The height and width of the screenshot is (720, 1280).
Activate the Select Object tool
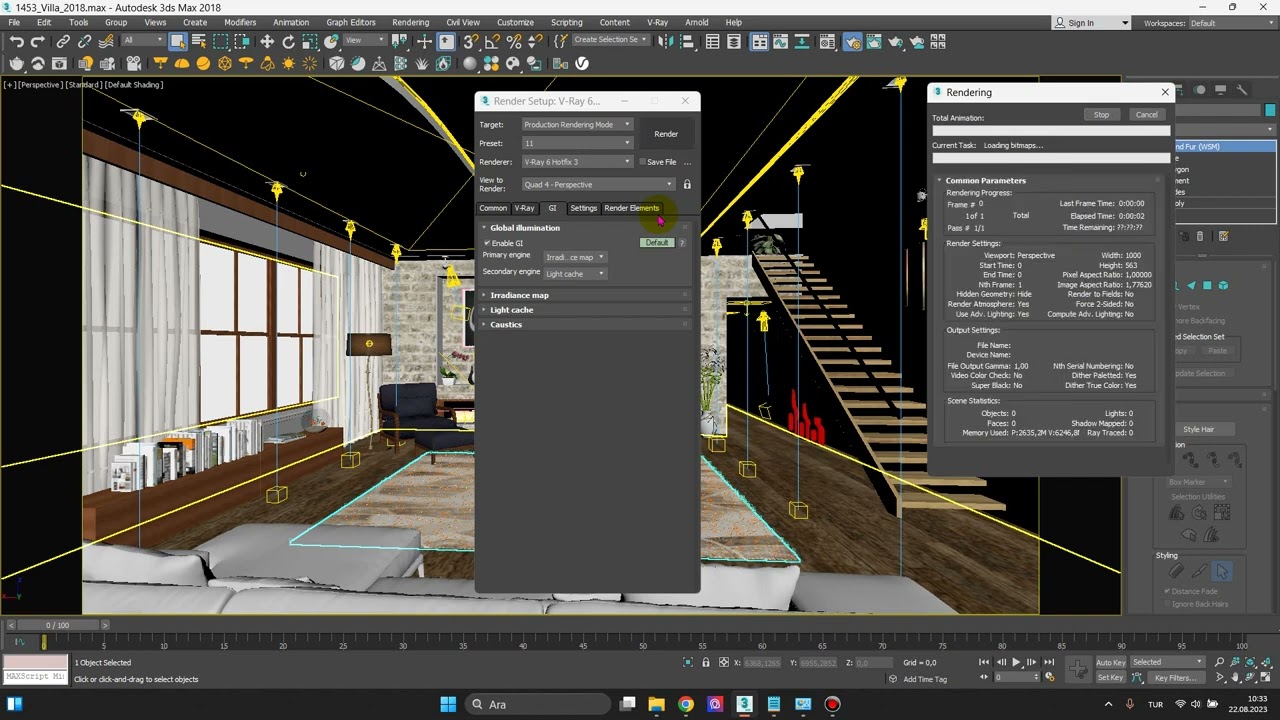[178, 42]
